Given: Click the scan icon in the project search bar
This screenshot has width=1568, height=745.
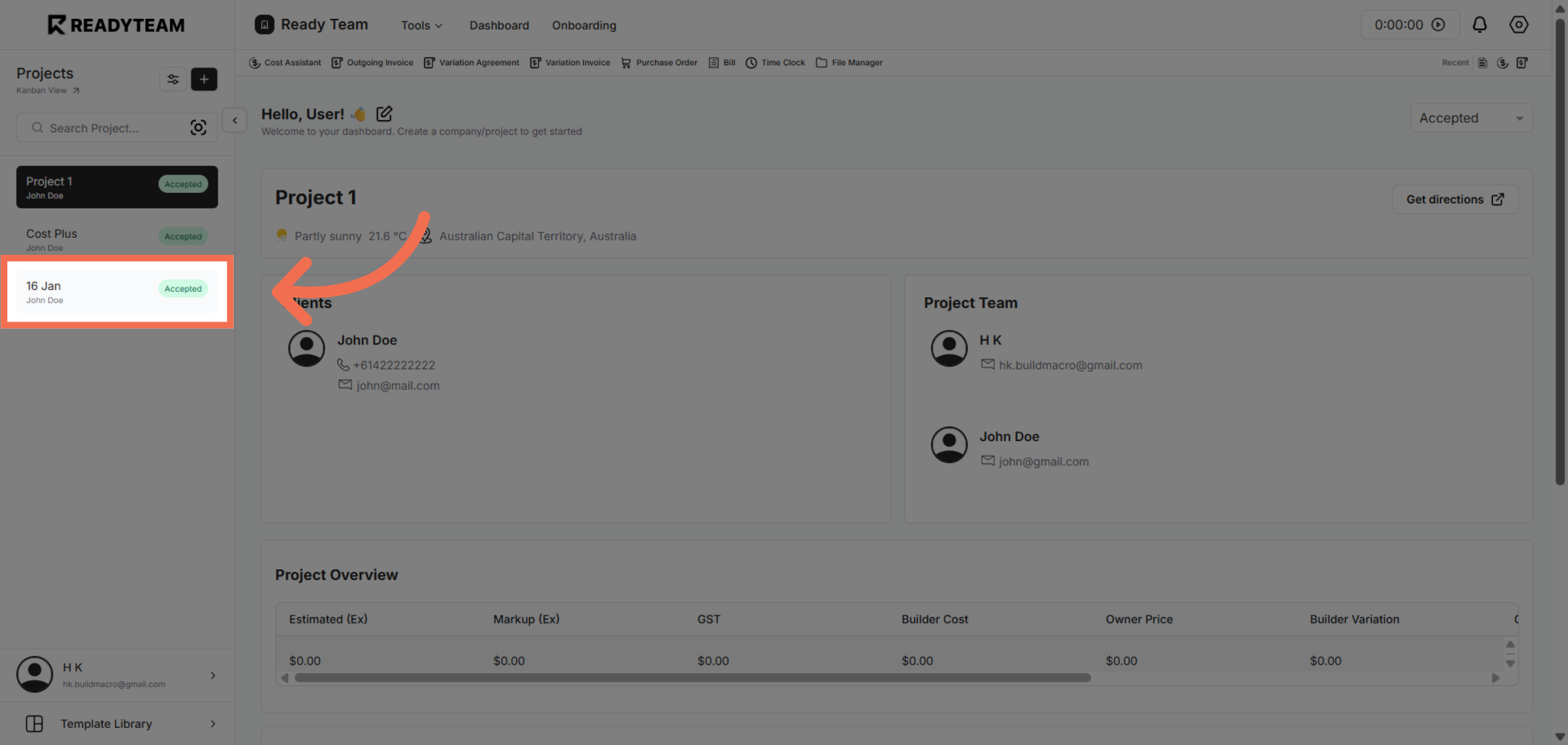Looking at the screenshot, I should [x=198, y=127].
